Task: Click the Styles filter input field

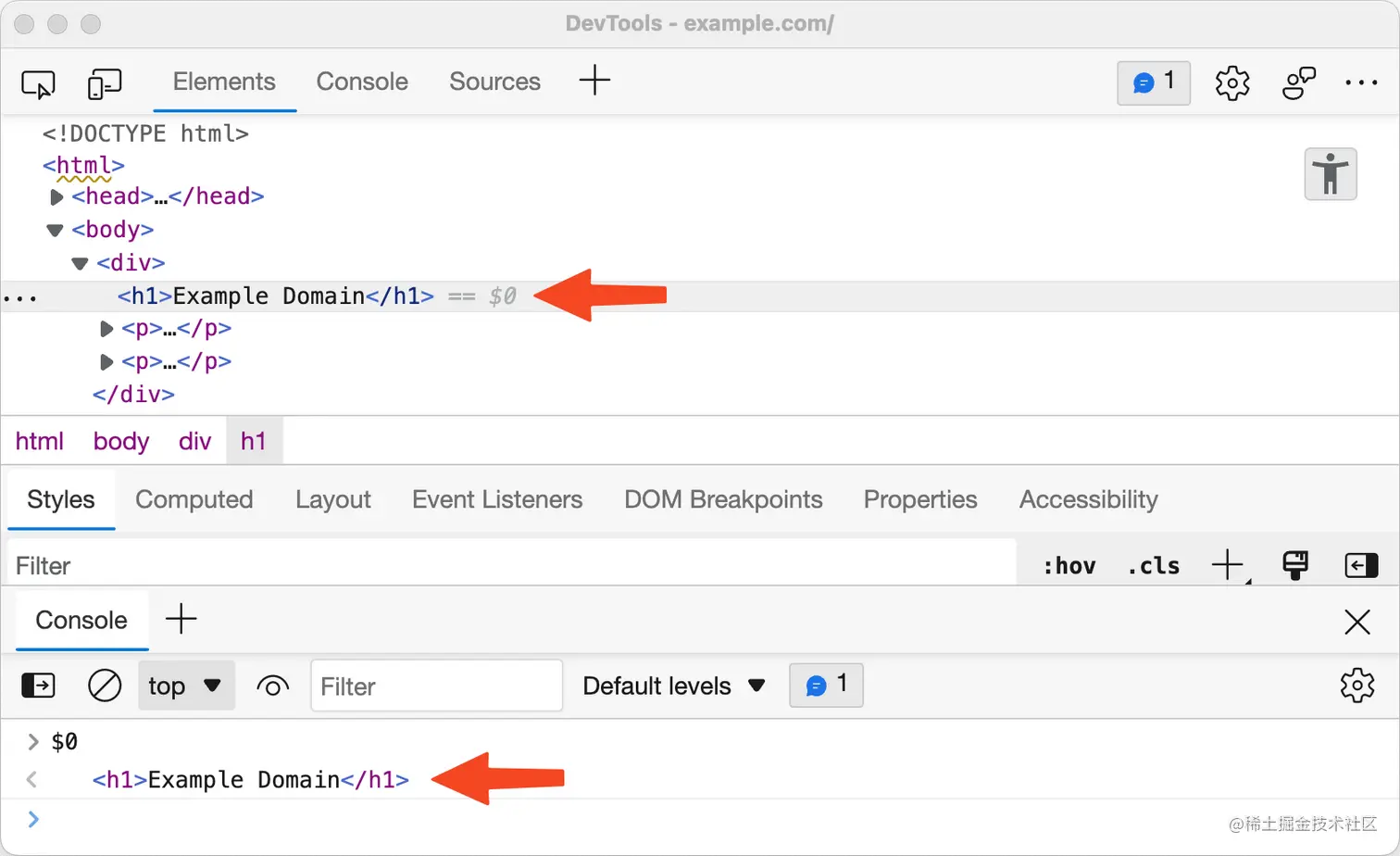Action: (370, 565)
